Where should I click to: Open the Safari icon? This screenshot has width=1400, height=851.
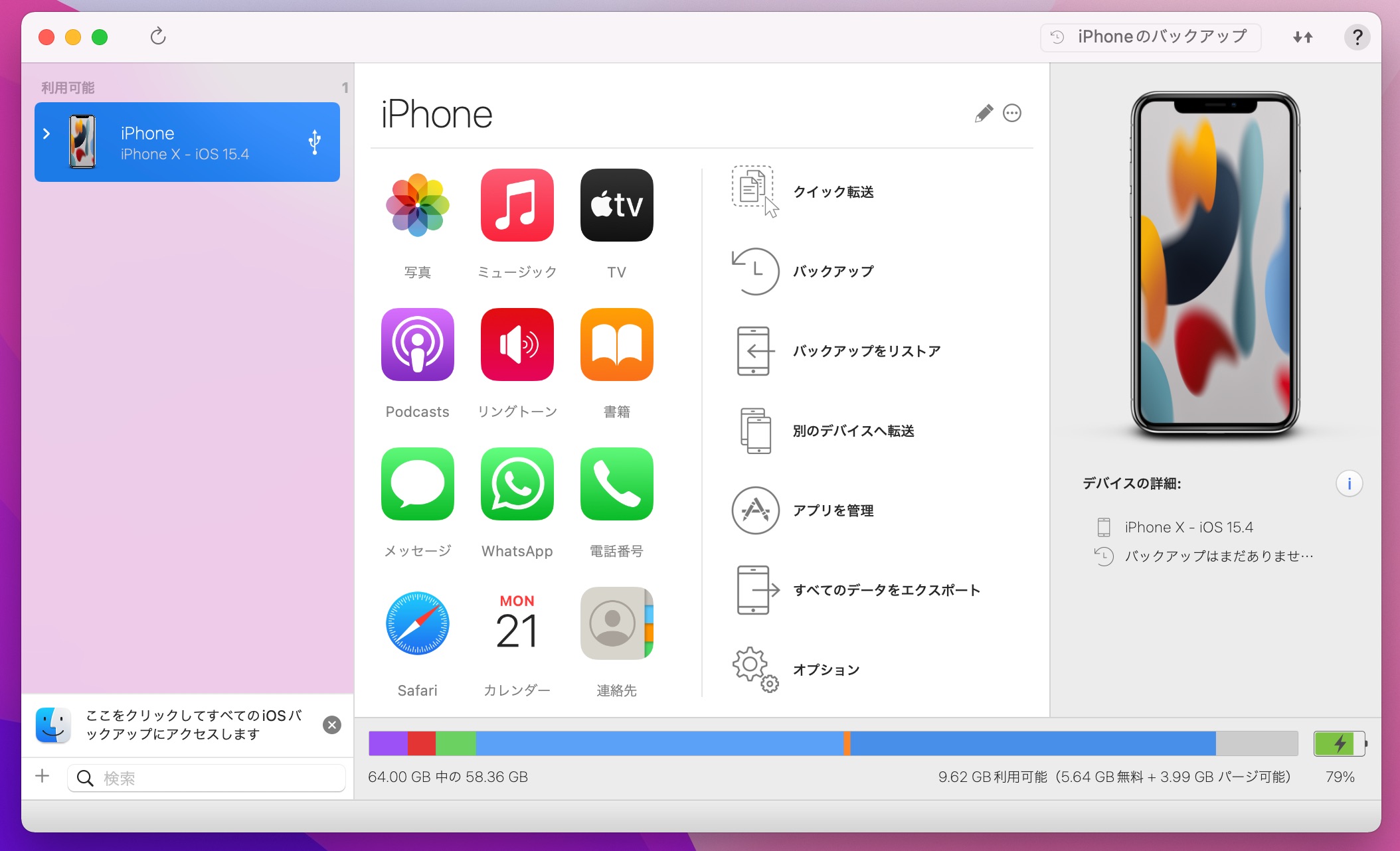[x=418, y=623]
